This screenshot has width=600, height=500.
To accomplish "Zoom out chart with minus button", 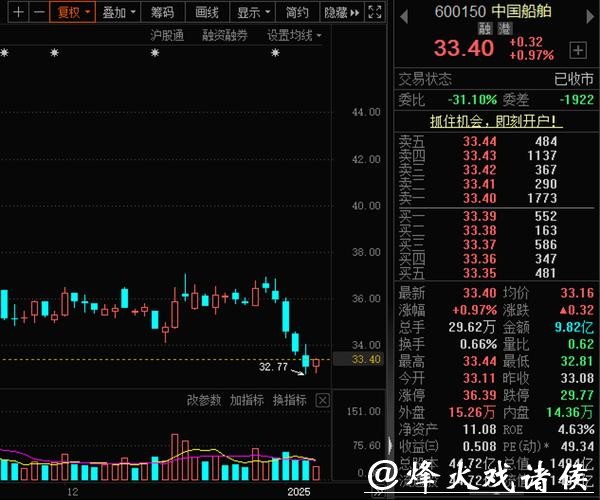I will 37,12.
